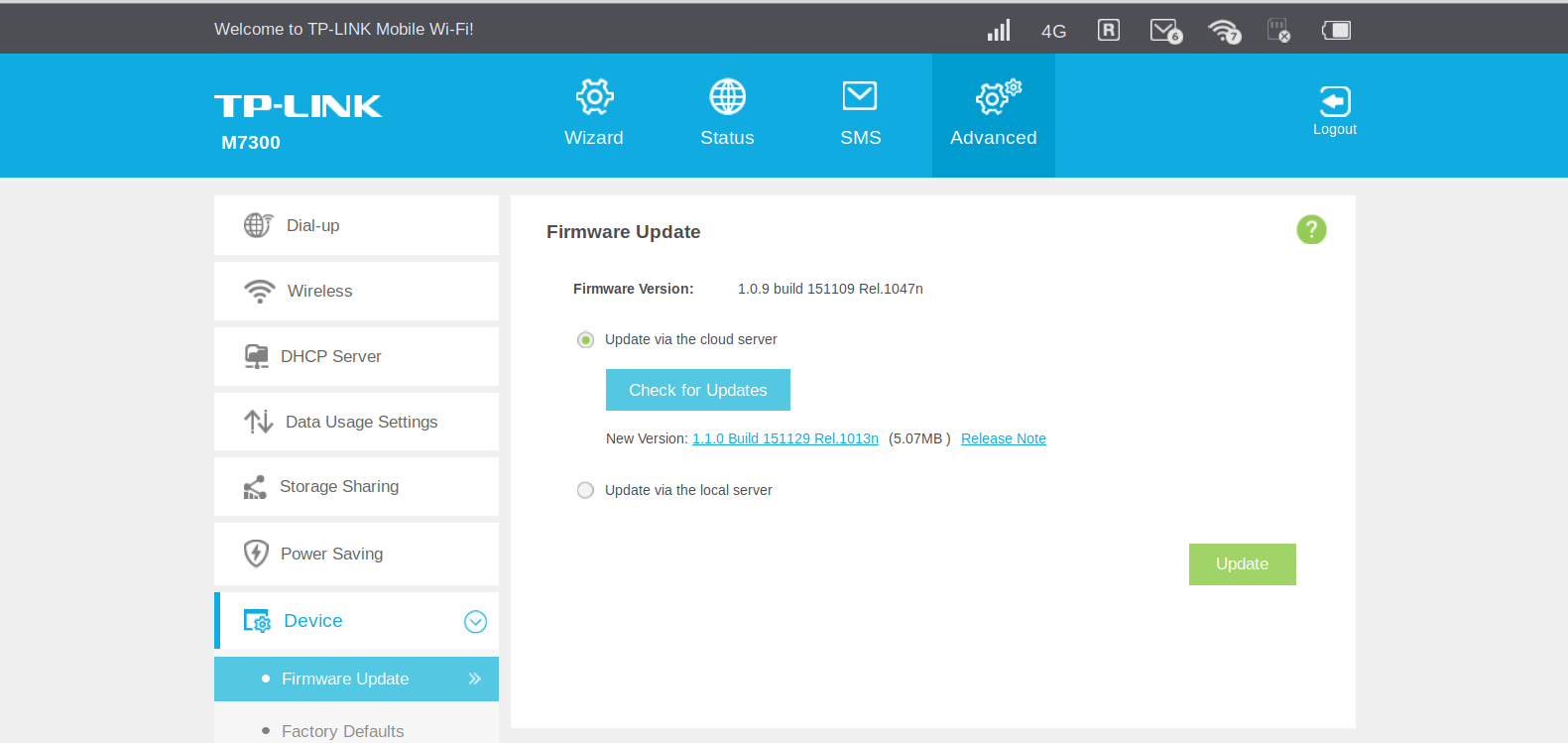Open the Wireless menu item
Viewport: 1568px width, 743px height.
pyautogui.click(x=356, y=291)
